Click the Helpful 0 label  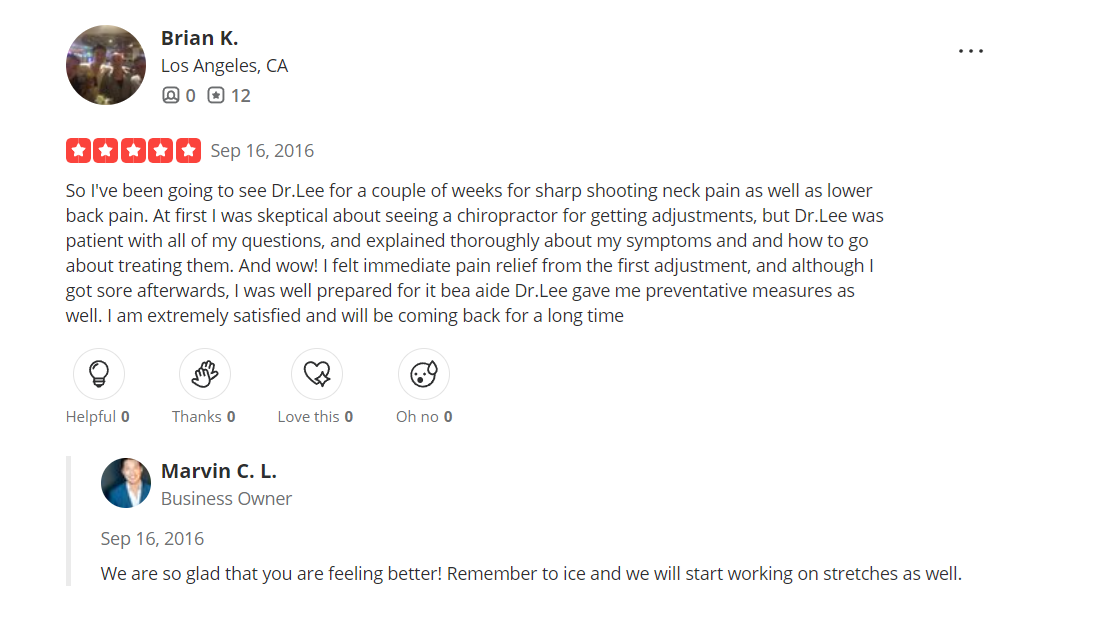tap(98, 417)
